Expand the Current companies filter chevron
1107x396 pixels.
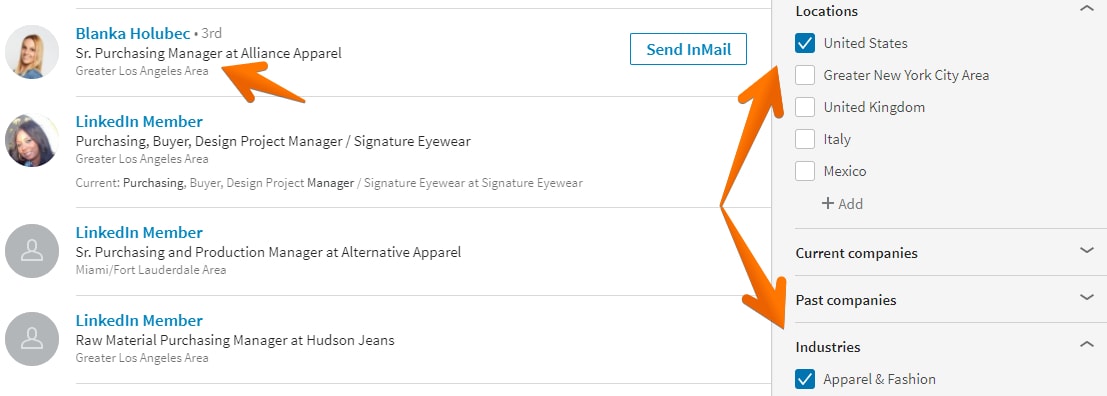(x=1087, y=250)
